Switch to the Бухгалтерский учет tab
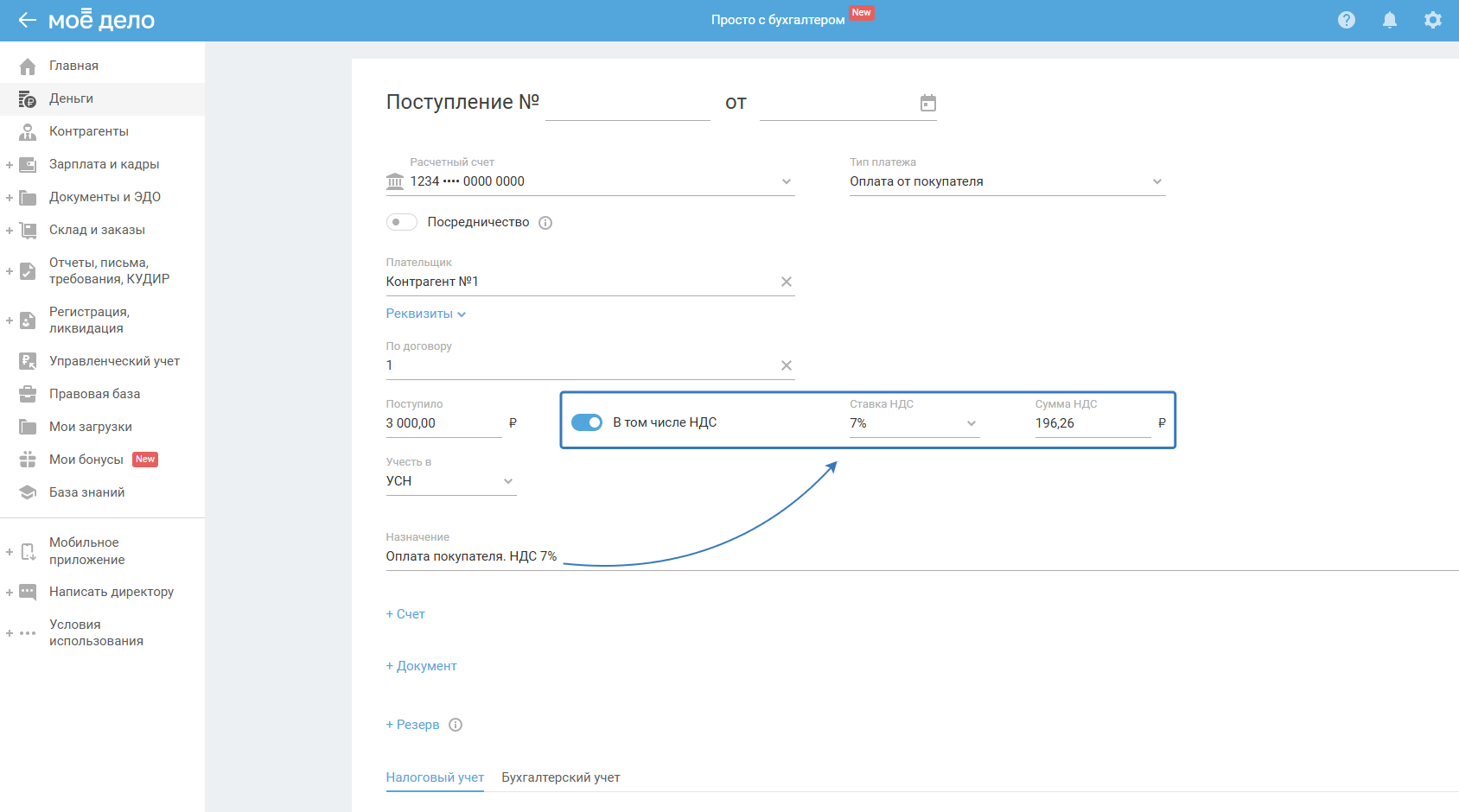1459x812 pixels. coord(560,777)
